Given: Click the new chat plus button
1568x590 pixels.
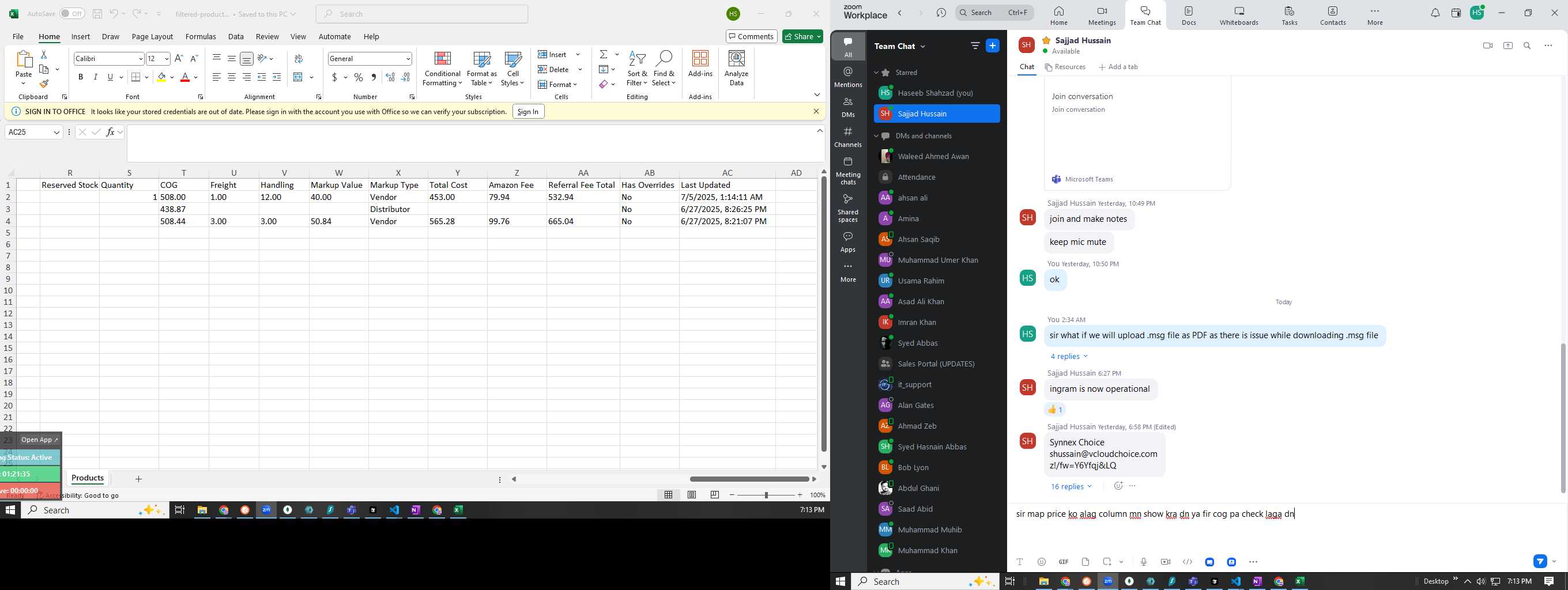Looking at the screenshot, I should pos(992,46).
